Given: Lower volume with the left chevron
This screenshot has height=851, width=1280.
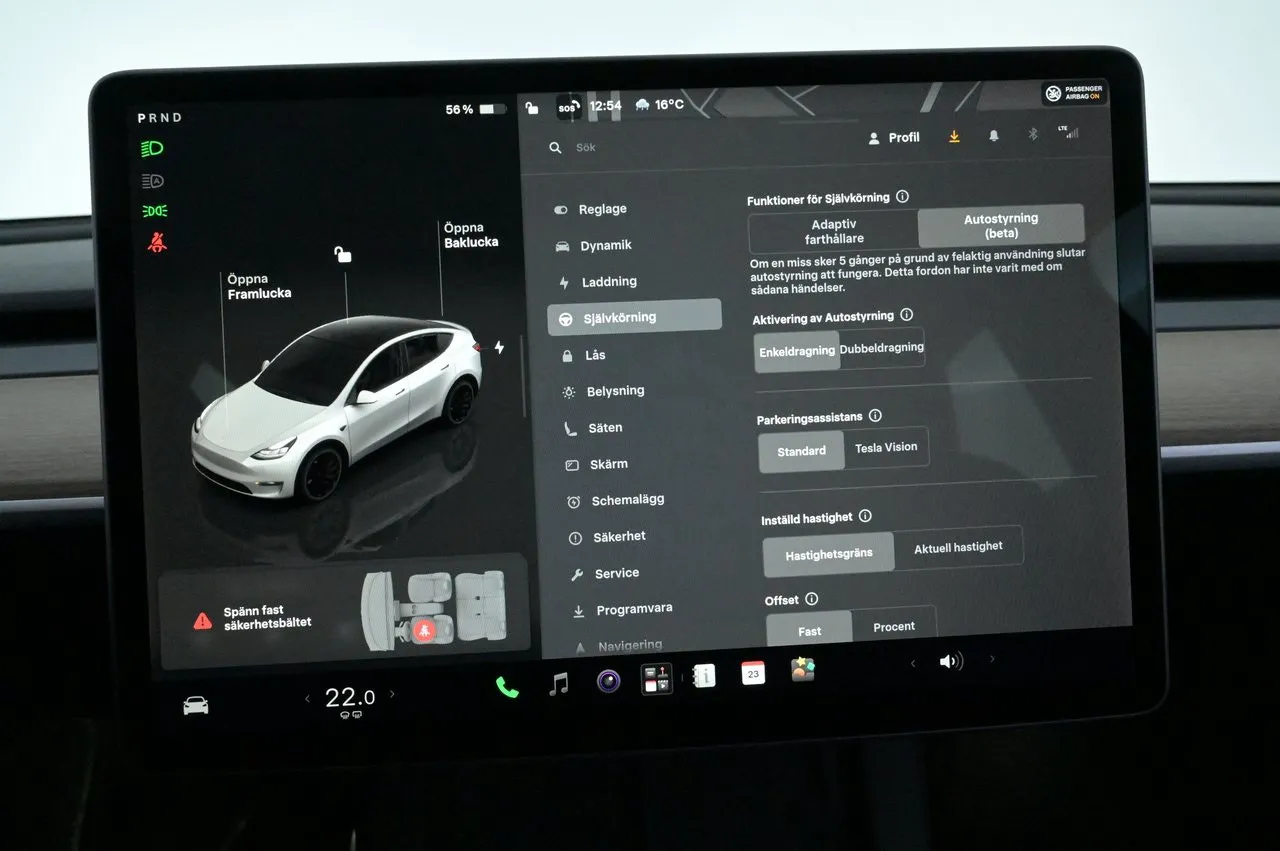Looking at the screenshot, I should [912, 663].
